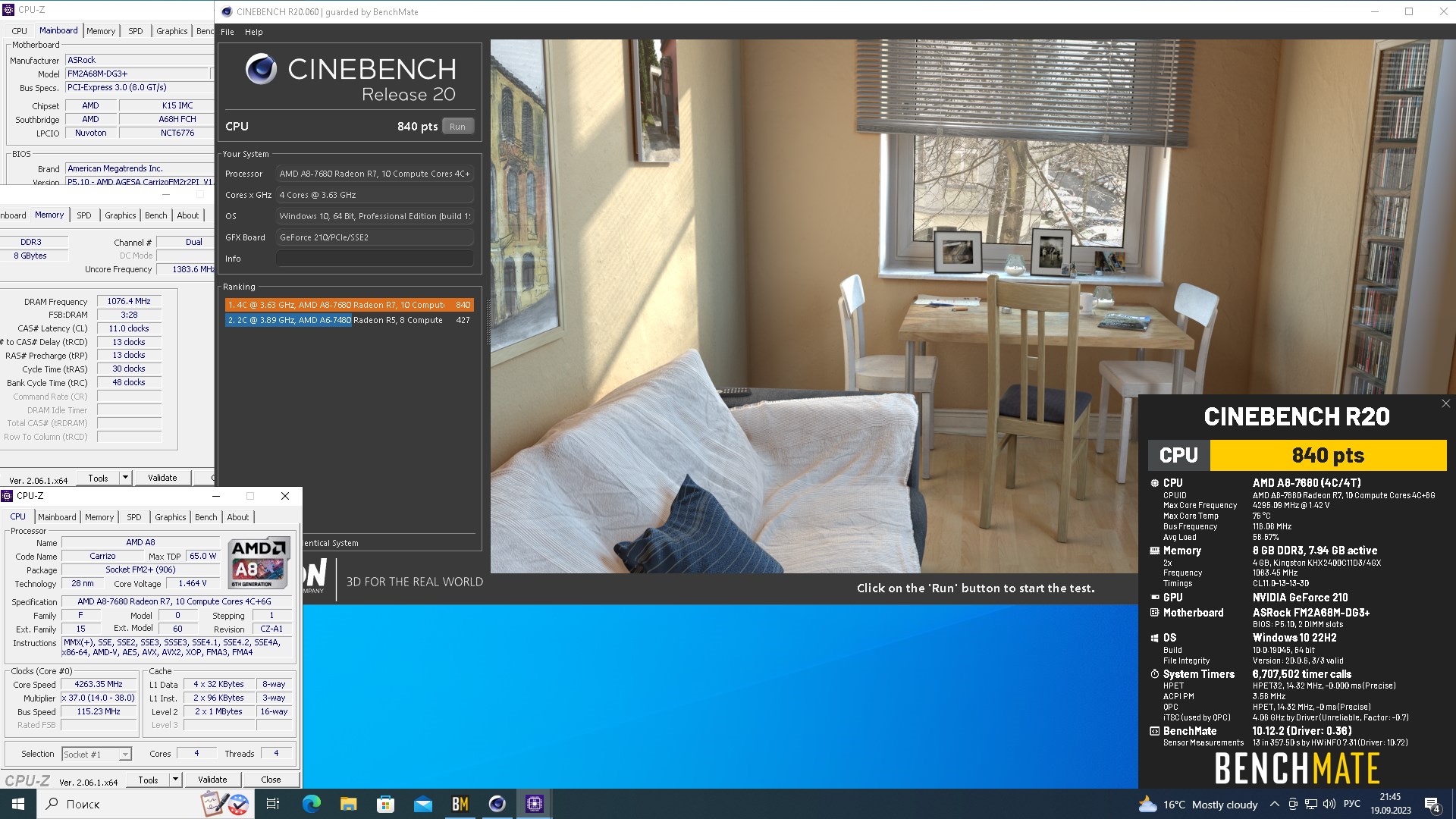The width and height of the screenshot is (1456, 819).
Task: Click the Close button in front CPU-Z window
Action: 271,780
